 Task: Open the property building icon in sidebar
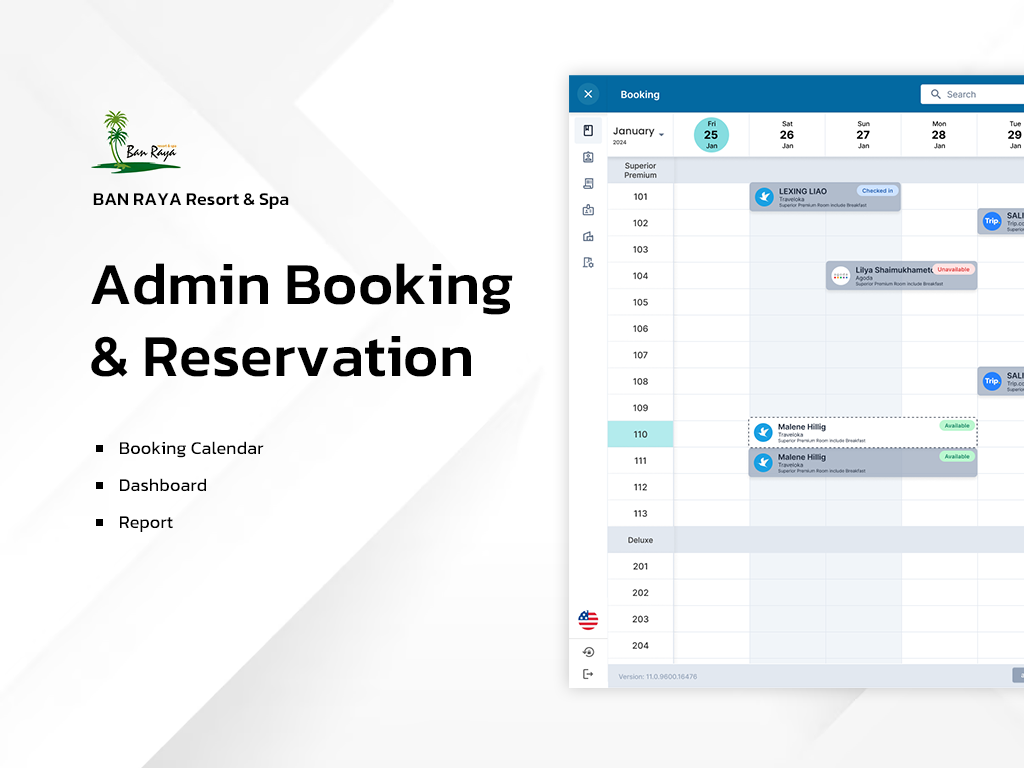point(588,236)
